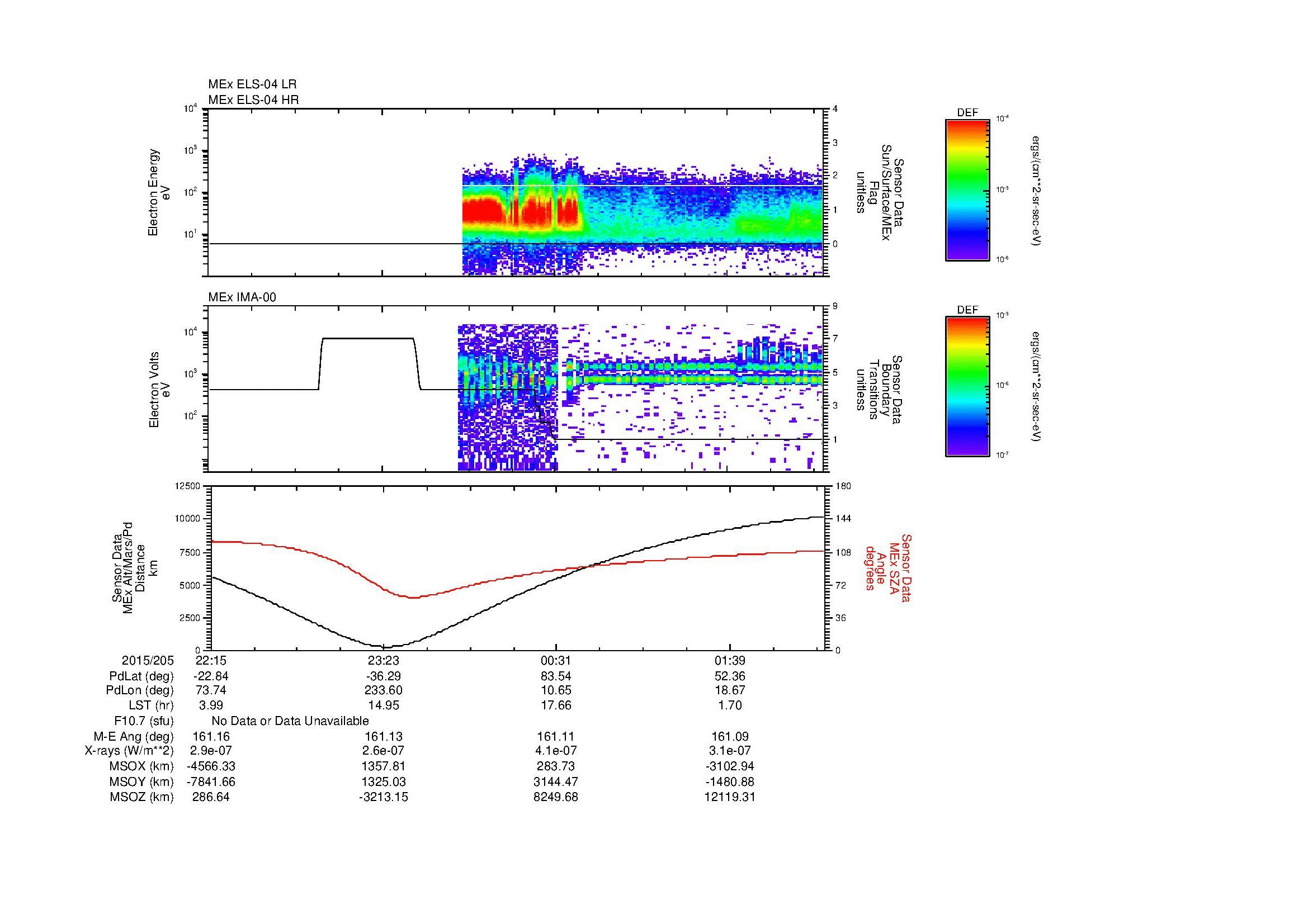This screenshot has width=1308, height=924.
Task: Click the '2015/205' date label
Action: click(148, 661)
